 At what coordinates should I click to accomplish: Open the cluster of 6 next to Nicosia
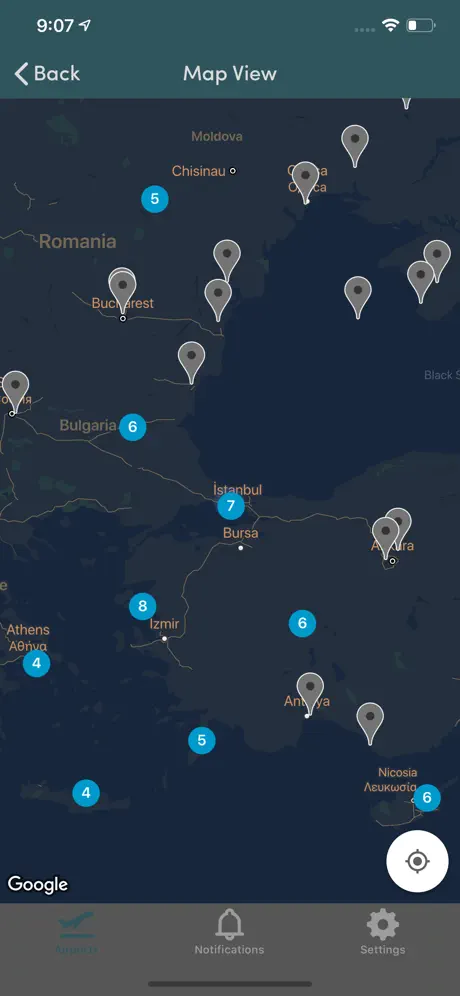pyautogui.click(x=427, y=798)
